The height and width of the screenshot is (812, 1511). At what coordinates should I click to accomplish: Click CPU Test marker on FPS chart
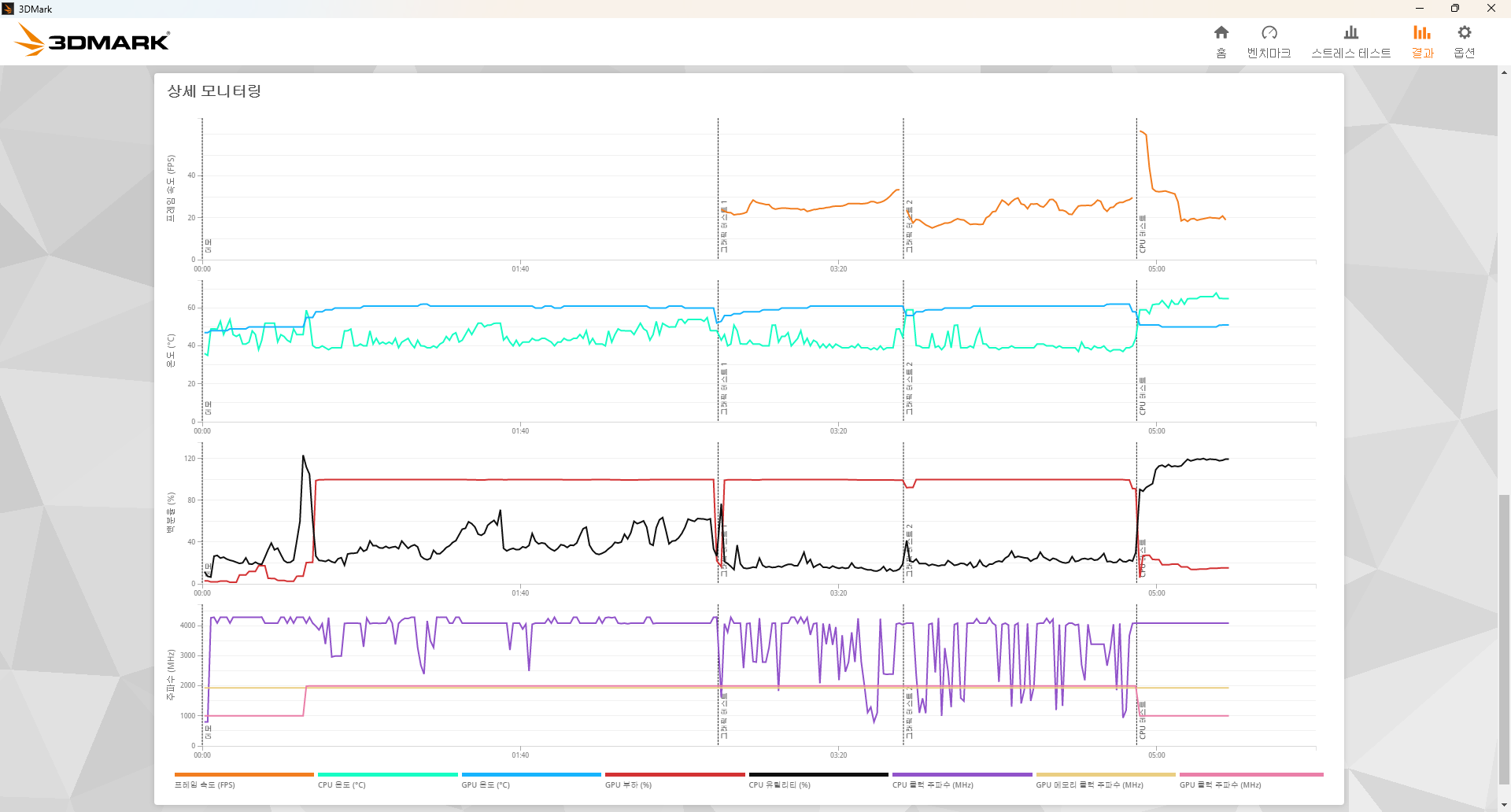click(x=1142, y=234)
